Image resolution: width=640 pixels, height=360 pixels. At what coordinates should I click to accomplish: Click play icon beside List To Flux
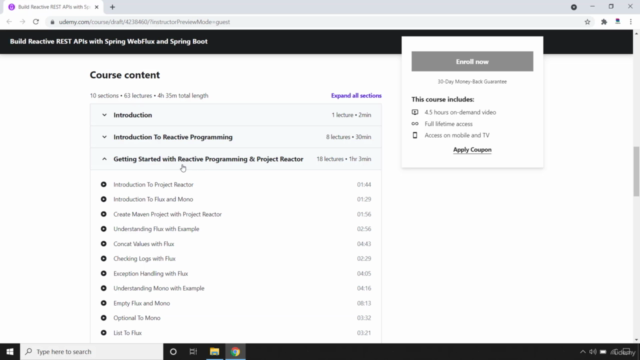point(104,333)
